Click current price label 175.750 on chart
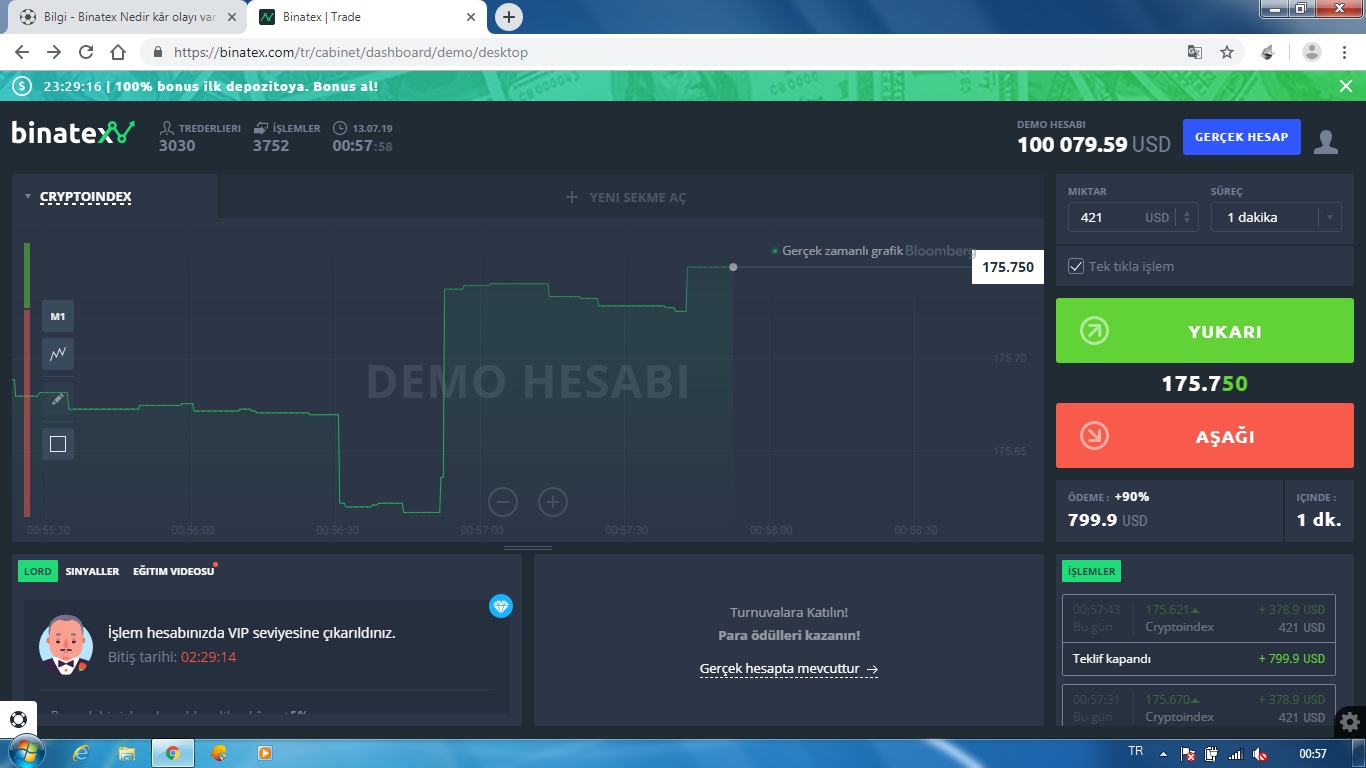 tap(1008, 267)
